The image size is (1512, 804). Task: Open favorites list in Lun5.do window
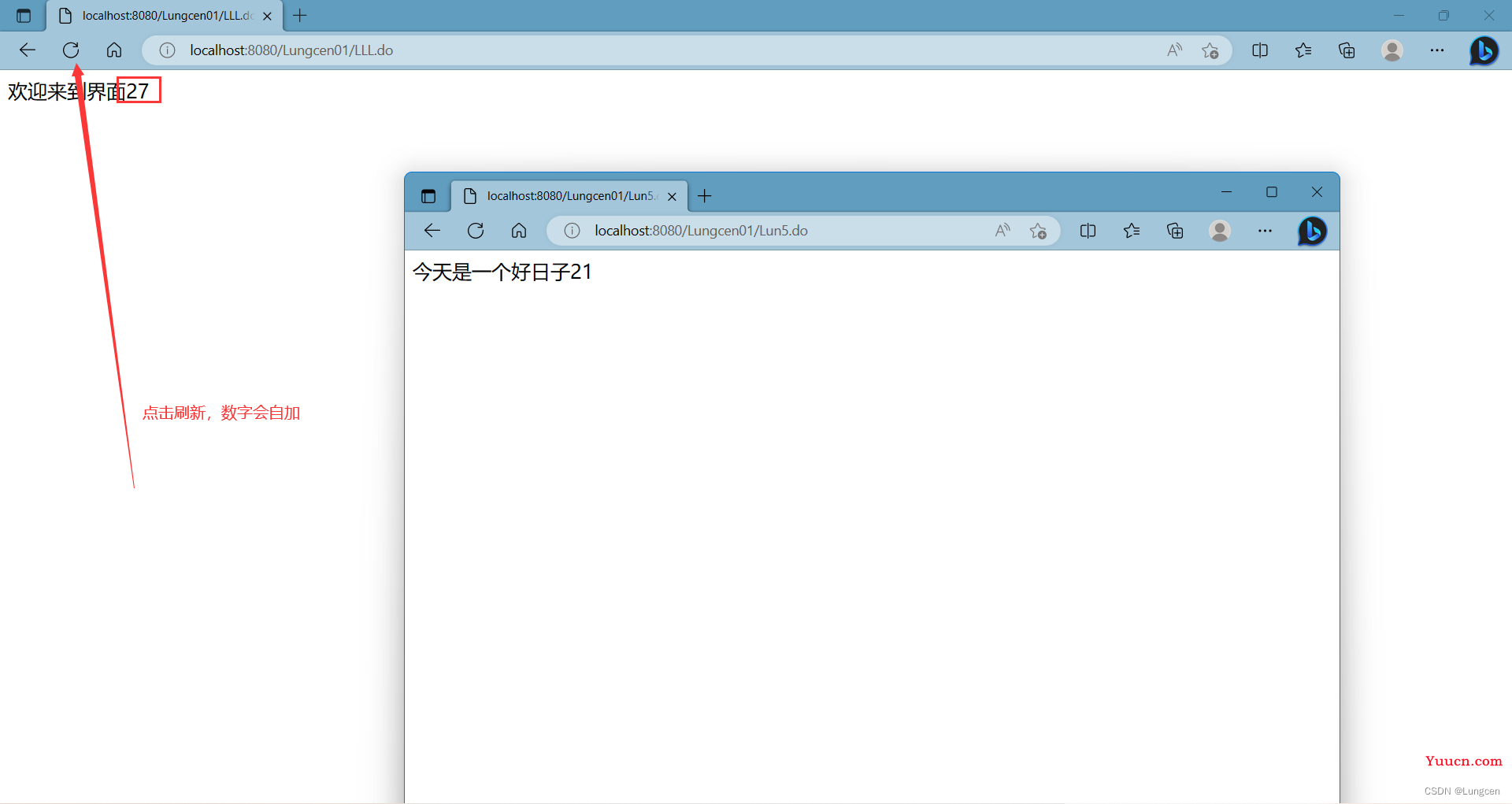(x=1132, y=231)
